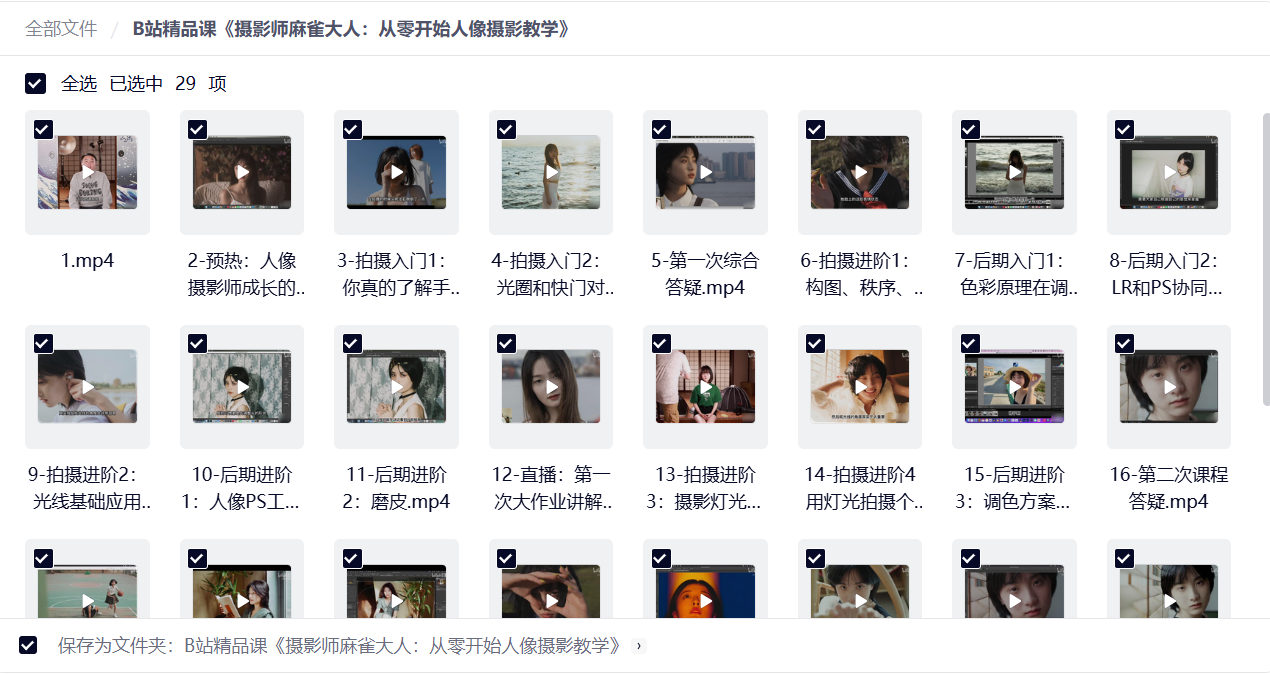The width and height of the screenshot is (1270, 674).
Task: Expand the save folder chevron arrow
Action: [x=640, y=646]
